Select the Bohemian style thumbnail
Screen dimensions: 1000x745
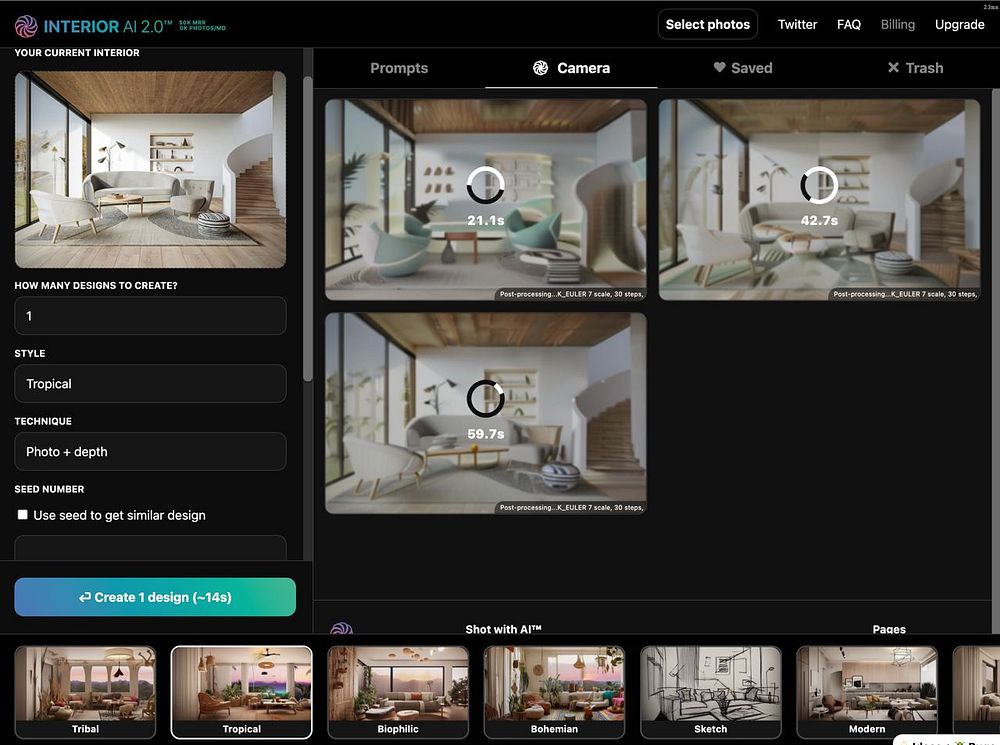pos(554,692)
